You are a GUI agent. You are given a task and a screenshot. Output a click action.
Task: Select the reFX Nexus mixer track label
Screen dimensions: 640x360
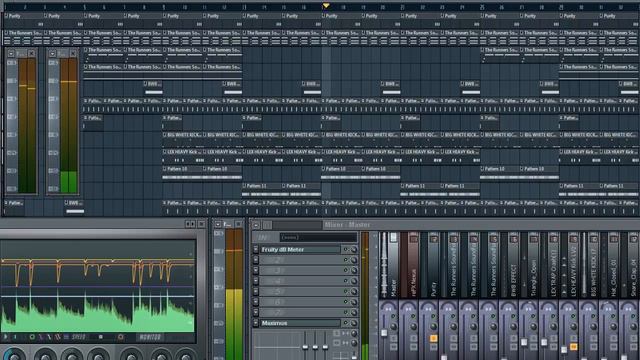pos(413,282)
